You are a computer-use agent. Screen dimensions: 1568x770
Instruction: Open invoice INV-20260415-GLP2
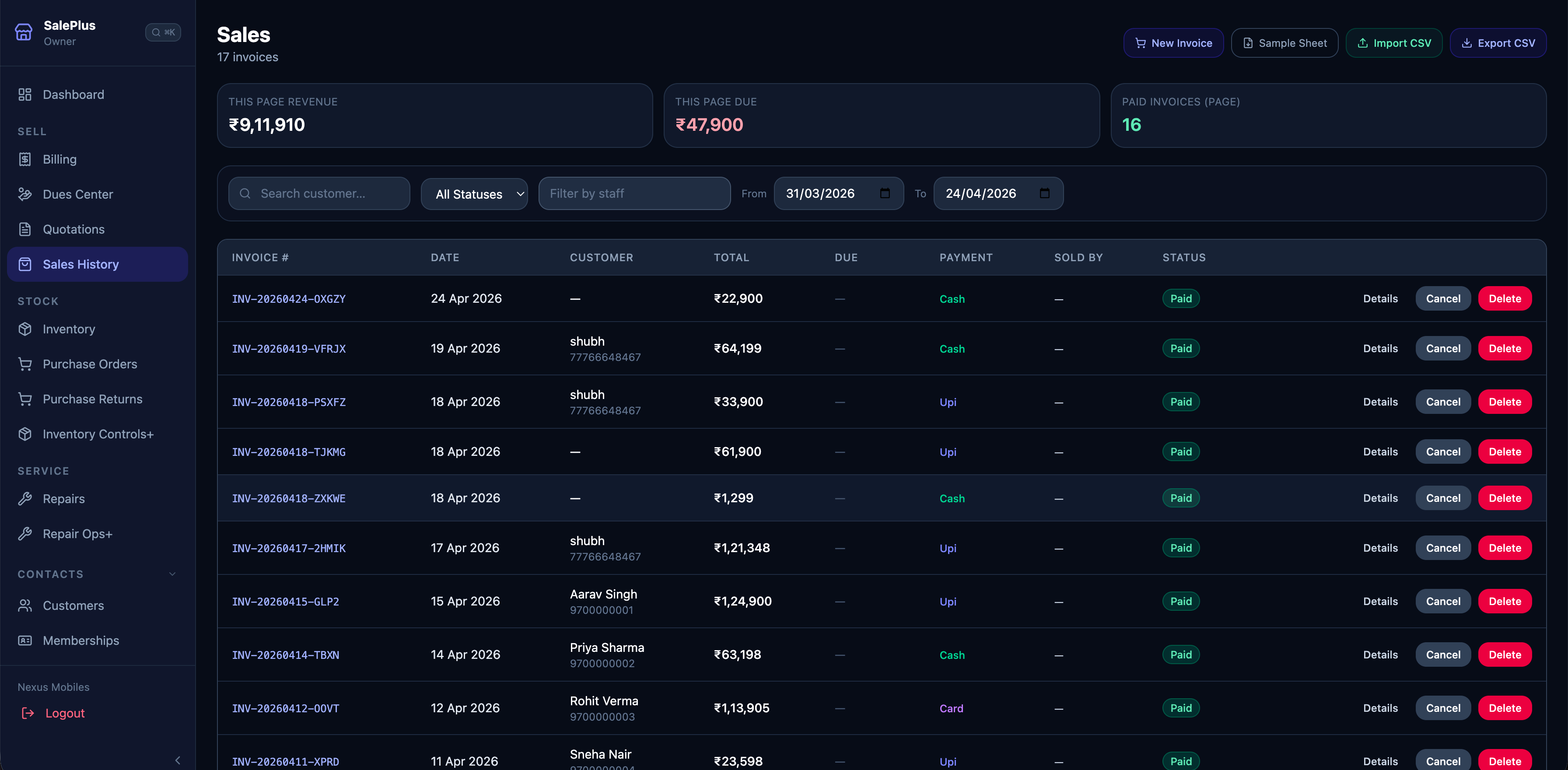286,602
